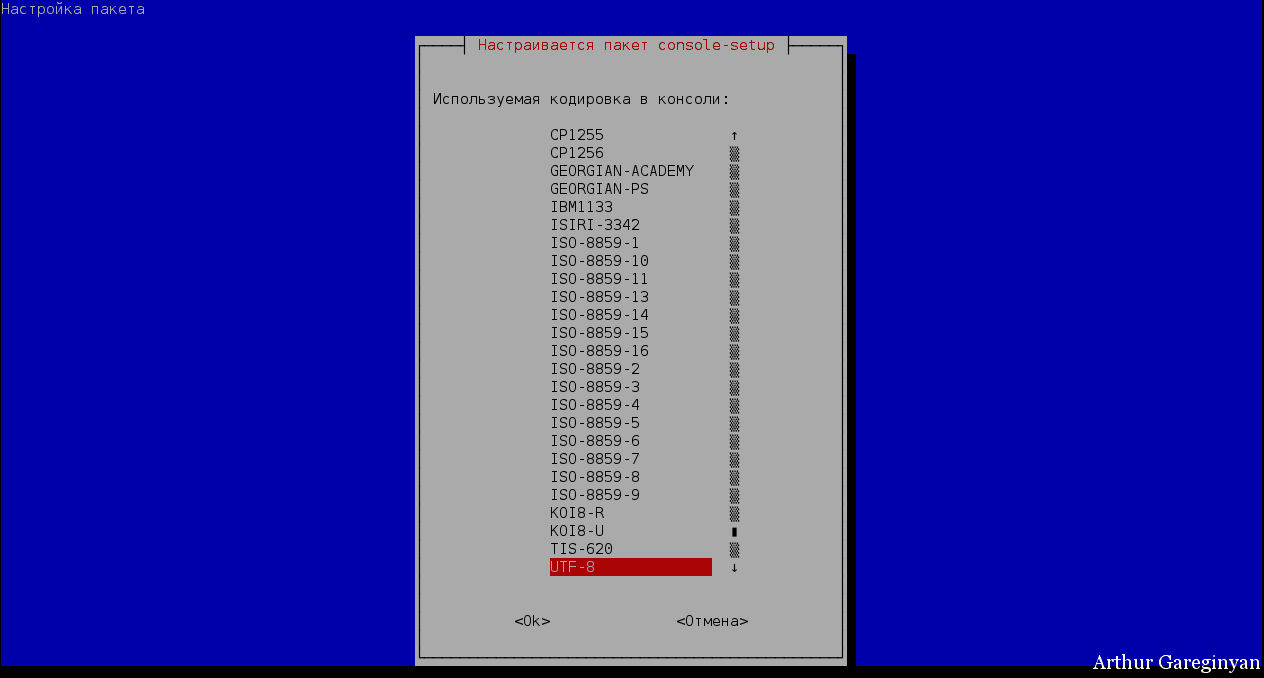Viewport: 1264px width, 678px height.
Task: Click the scrollbar down arrow
Action: click(734, 567)
